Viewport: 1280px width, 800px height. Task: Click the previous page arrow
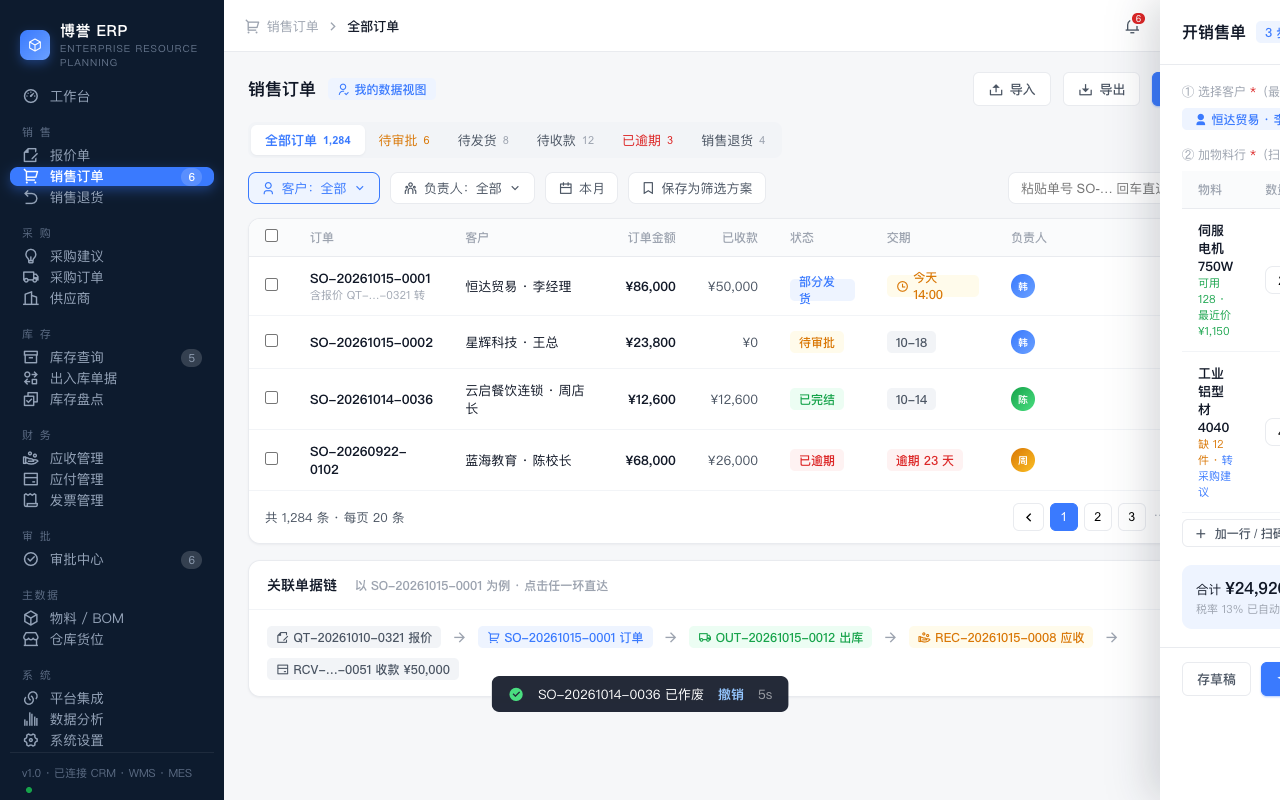click(1028, 517)
